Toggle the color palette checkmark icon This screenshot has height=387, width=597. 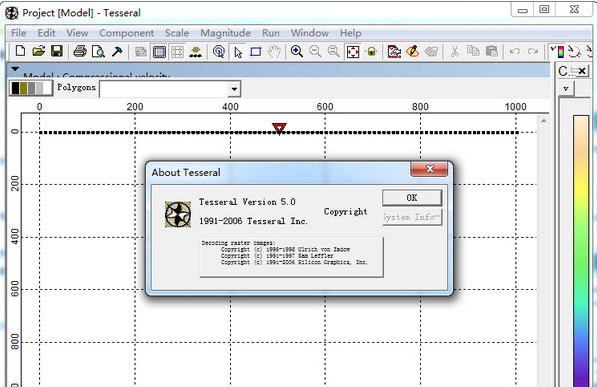[557, 52]
